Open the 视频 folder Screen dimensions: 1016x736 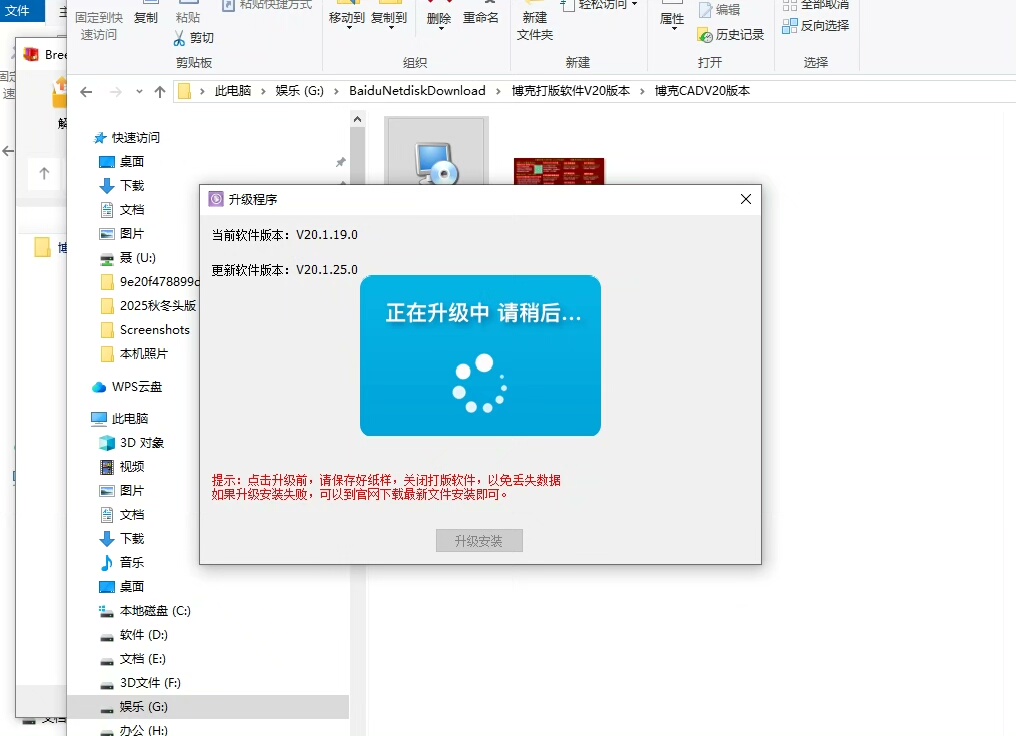[132, 466]
